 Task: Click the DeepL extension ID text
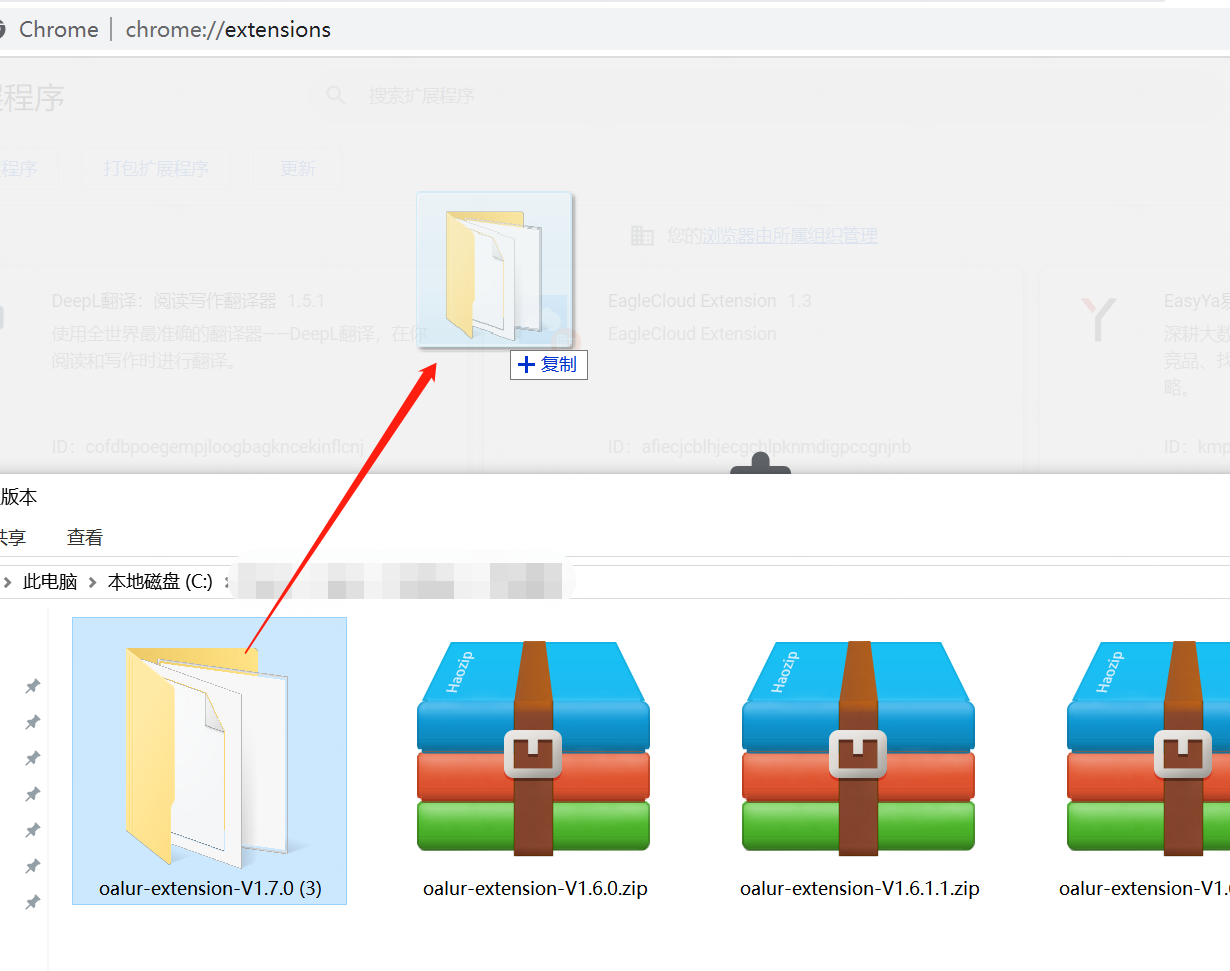[208, 447]
